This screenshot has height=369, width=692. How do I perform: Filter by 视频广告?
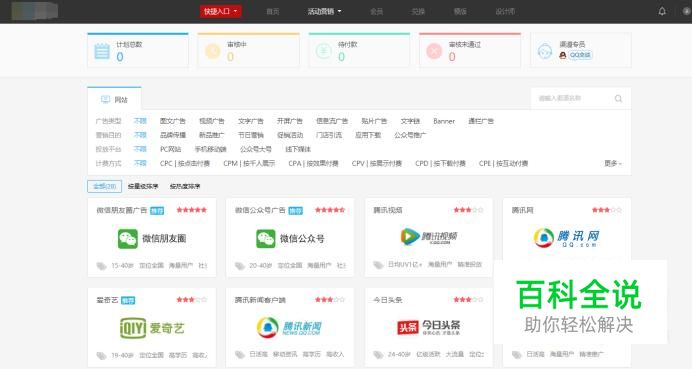coord(211,121)
